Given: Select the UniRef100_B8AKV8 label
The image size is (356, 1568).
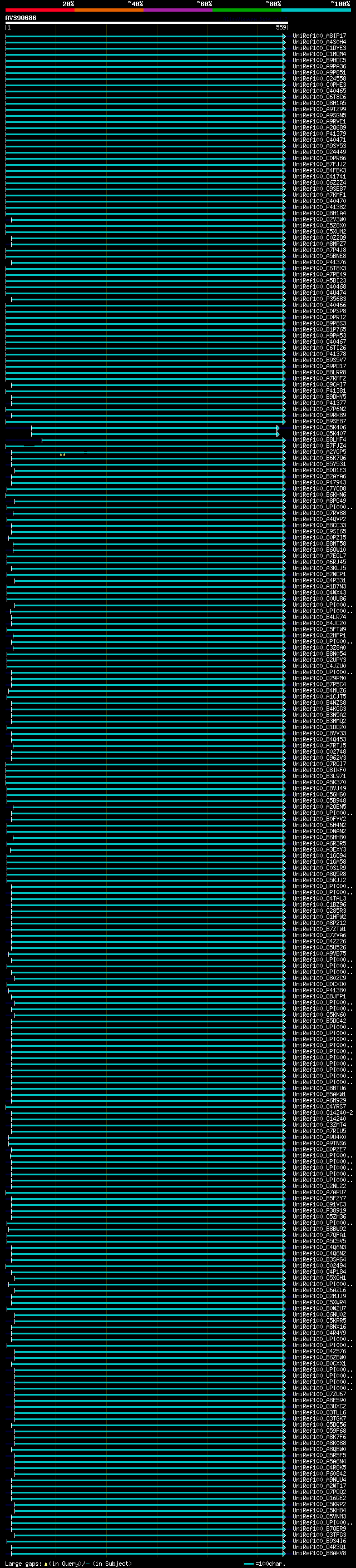Looking at the screenshot, I should pyautogui.click(x=319, y=1553).
